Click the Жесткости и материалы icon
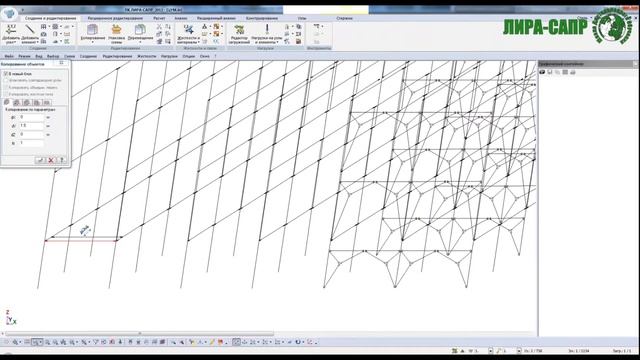Image resolution: width=640 pixels, height=360 pixels. tap(189, 29)
